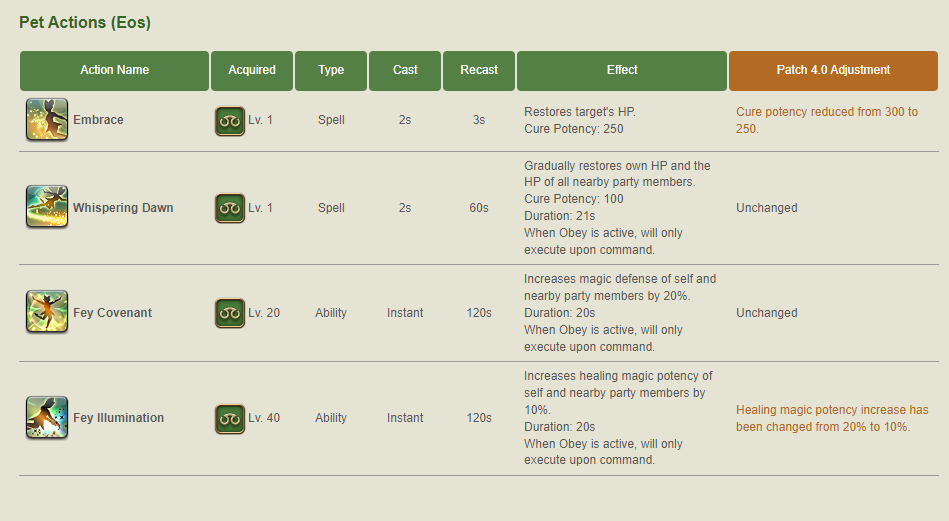Click the Scholar job icon in Whispering Dawn row
This screenshot has height=521, width=949.
pyautogui.click(x=230, y=208)
